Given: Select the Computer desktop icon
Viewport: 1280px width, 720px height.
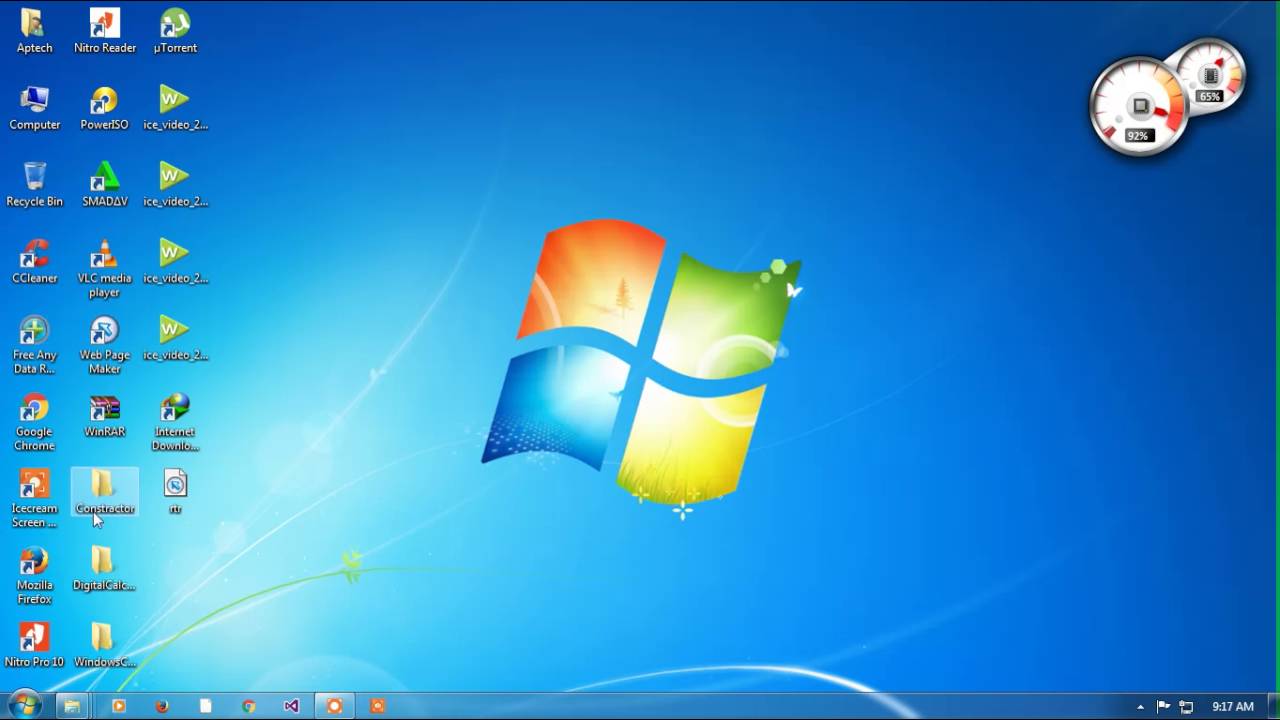Looking at the screenshot, I should [34, 108].
